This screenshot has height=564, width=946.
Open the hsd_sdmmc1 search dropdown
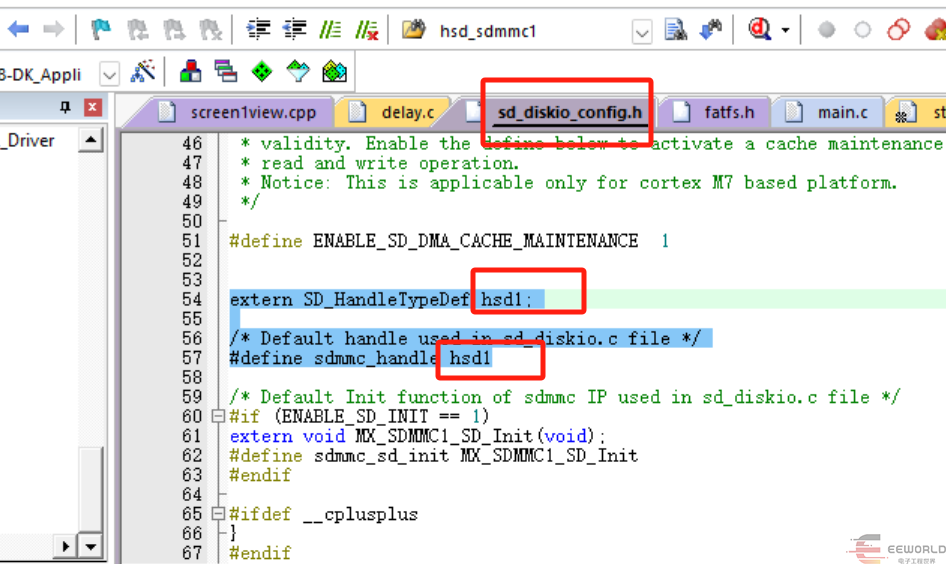[642, 32]
